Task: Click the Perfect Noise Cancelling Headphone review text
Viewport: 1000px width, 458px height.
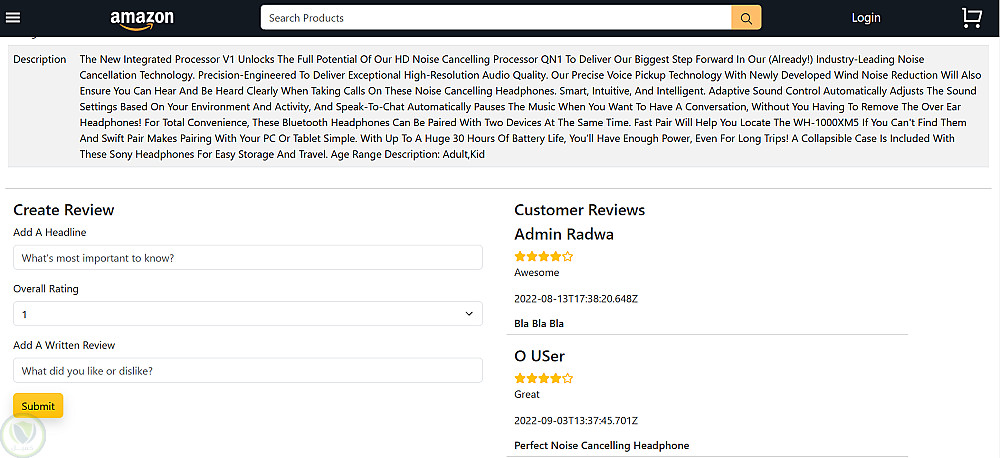Action: tap(601, 445)
